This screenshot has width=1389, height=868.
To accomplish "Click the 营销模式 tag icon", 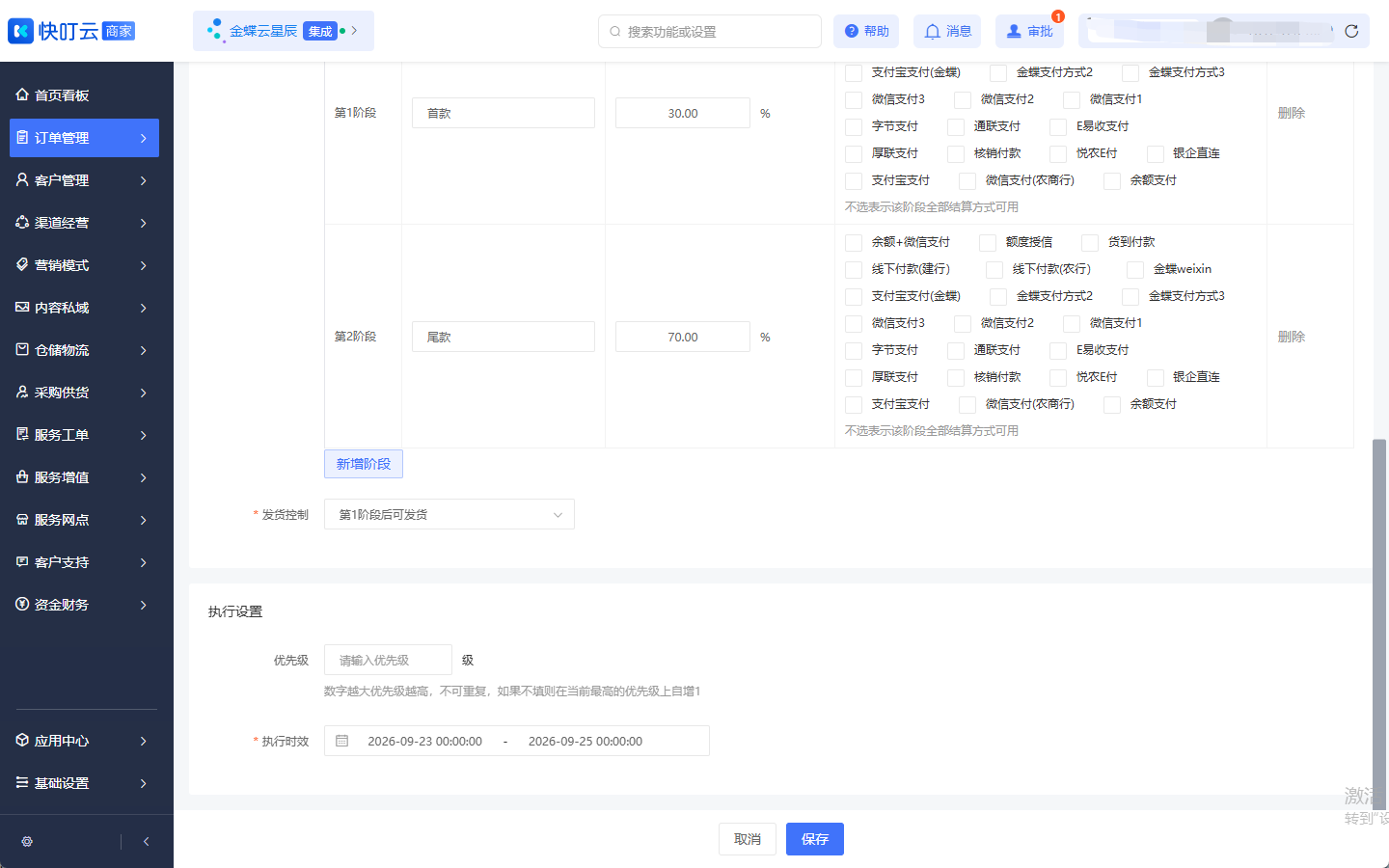I will pos(22,265).
